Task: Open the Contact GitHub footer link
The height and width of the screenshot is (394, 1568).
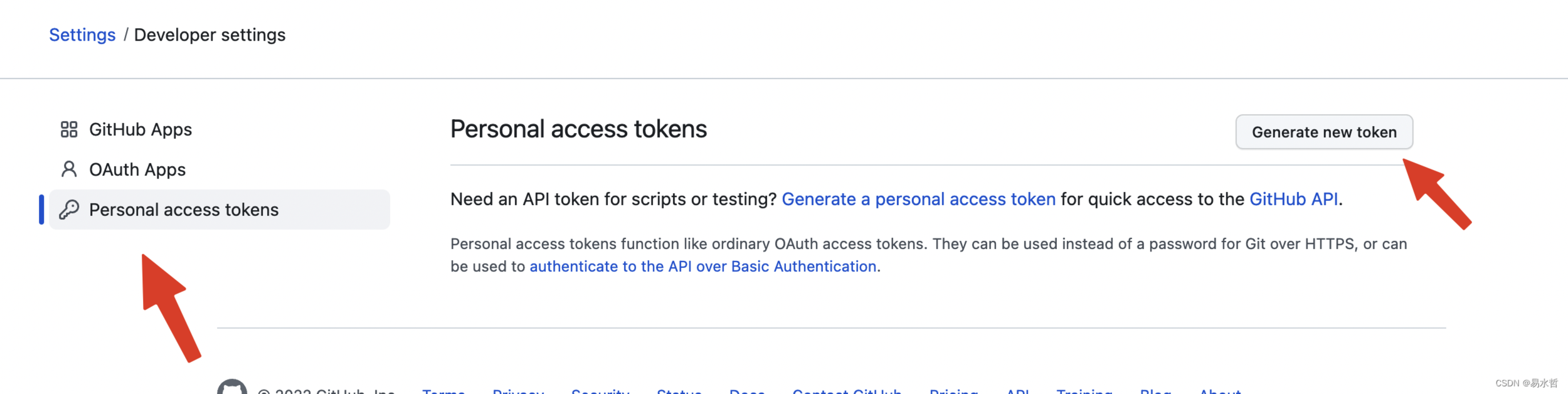Action: tap(847, 390)
